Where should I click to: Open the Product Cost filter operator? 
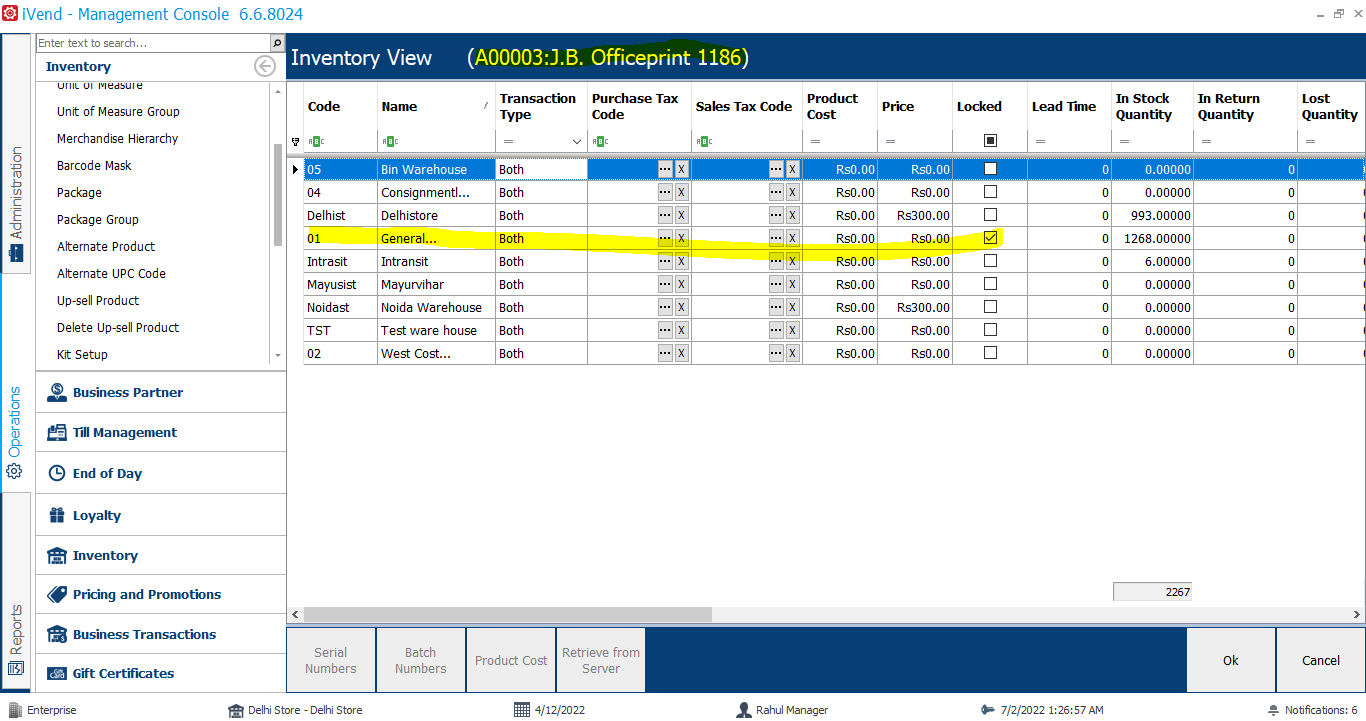point(815,141)
